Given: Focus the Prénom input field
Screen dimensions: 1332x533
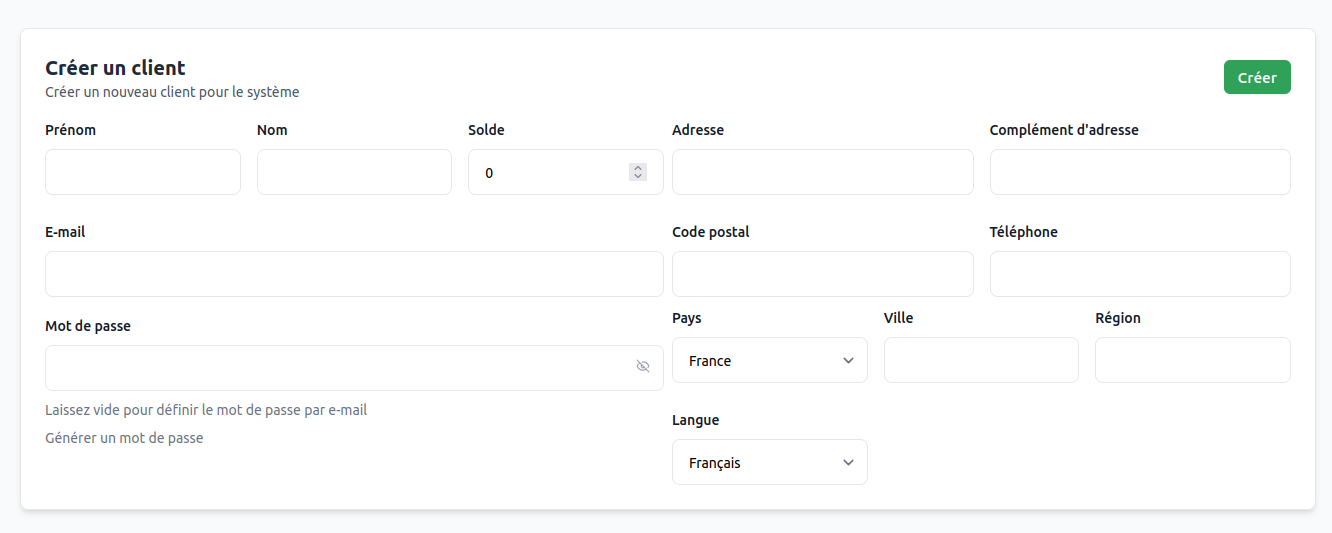Looking at the screenshot, I should point(143,172).
